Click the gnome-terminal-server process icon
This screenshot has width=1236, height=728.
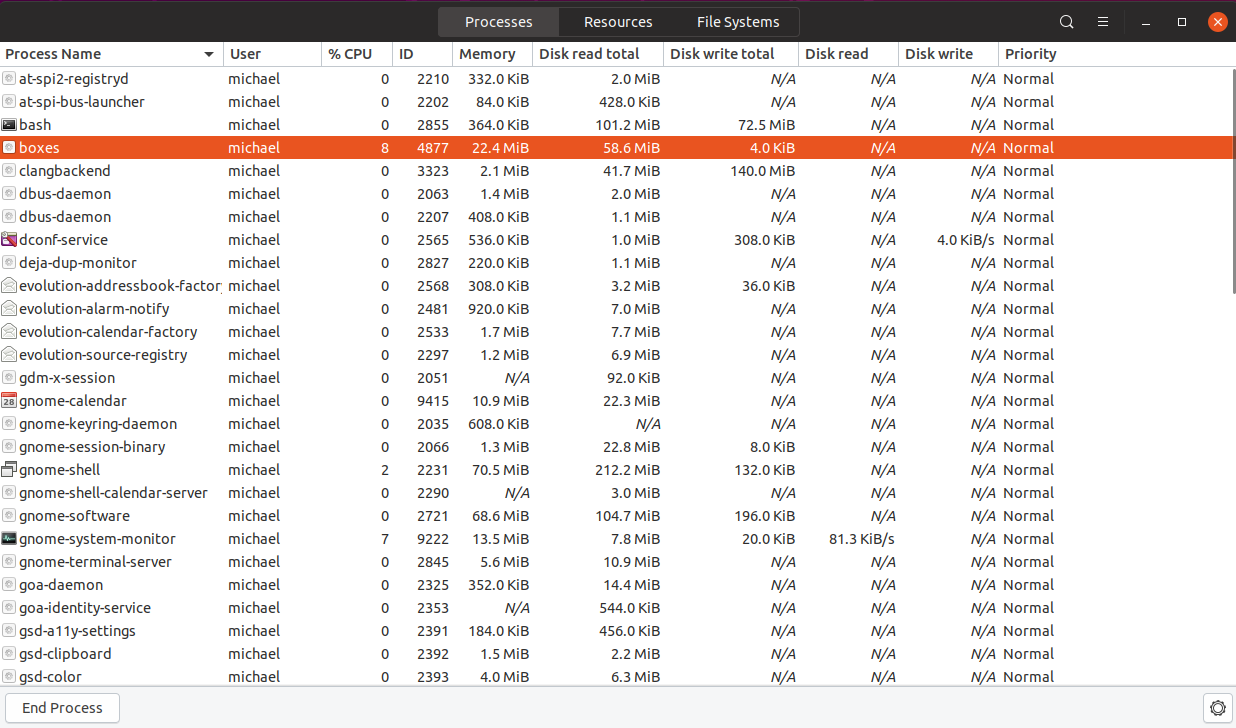coord(9,562)
